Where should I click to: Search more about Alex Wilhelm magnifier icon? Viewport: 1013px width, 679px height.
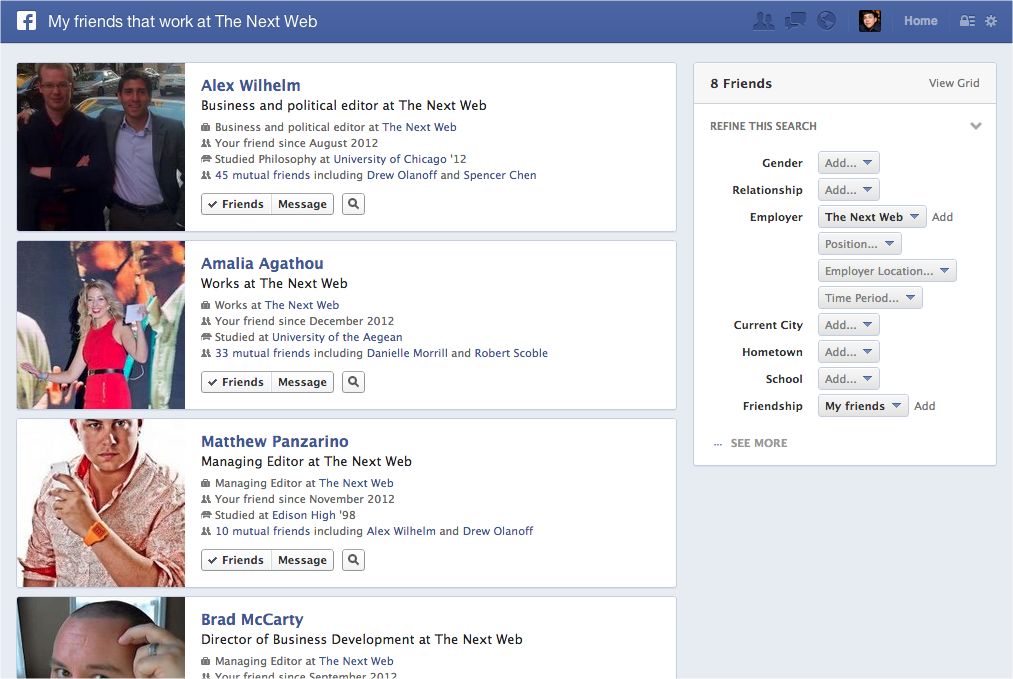pos(353,204)
